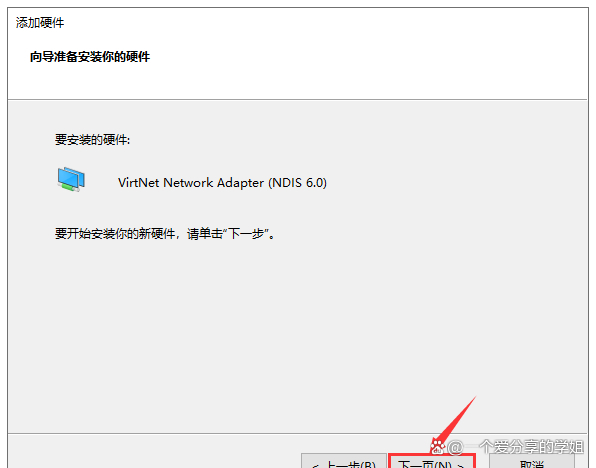Click the 添加硬件 window title
This screenshot has width=596, height=468.
tap(40, 23)
